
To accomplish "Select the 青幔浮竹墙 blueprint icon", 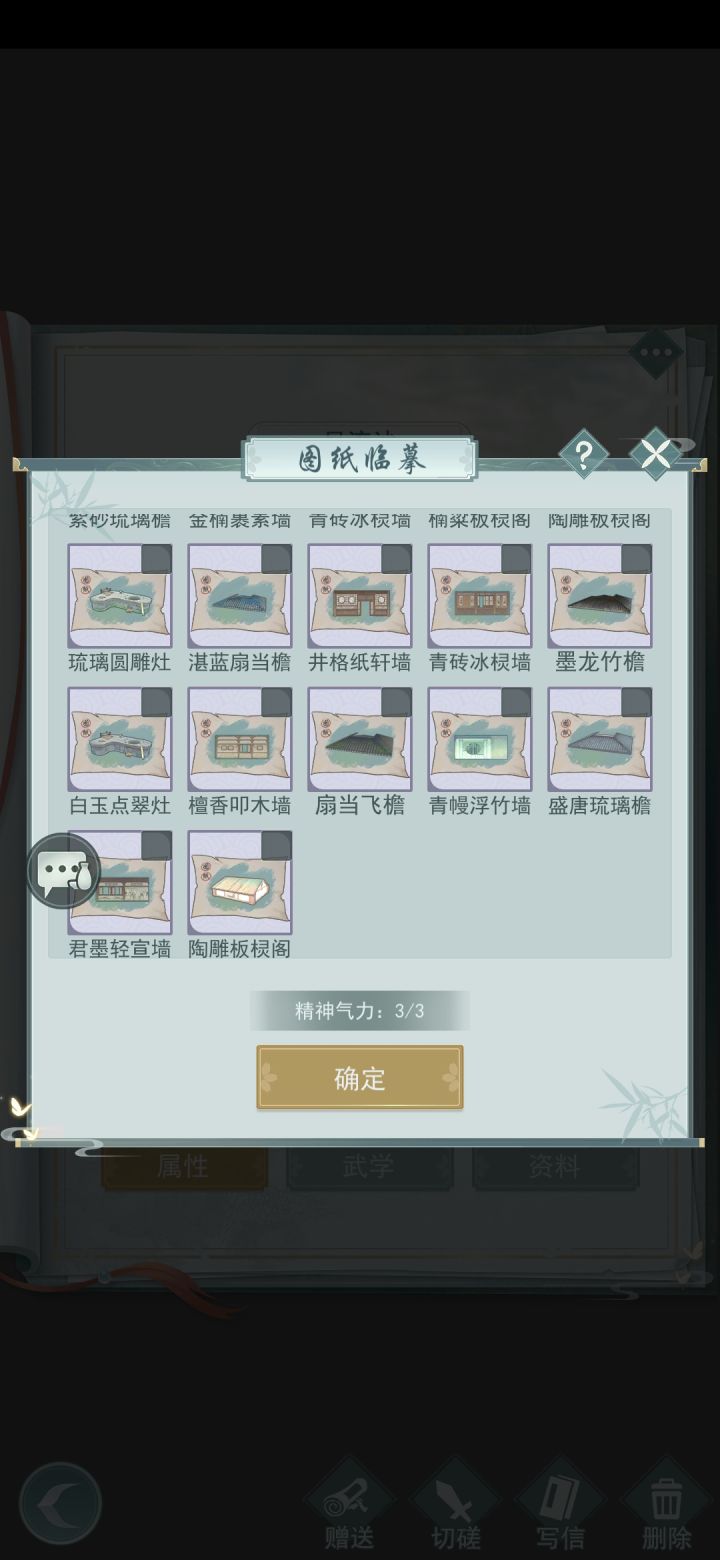I will tap(480, 739).
